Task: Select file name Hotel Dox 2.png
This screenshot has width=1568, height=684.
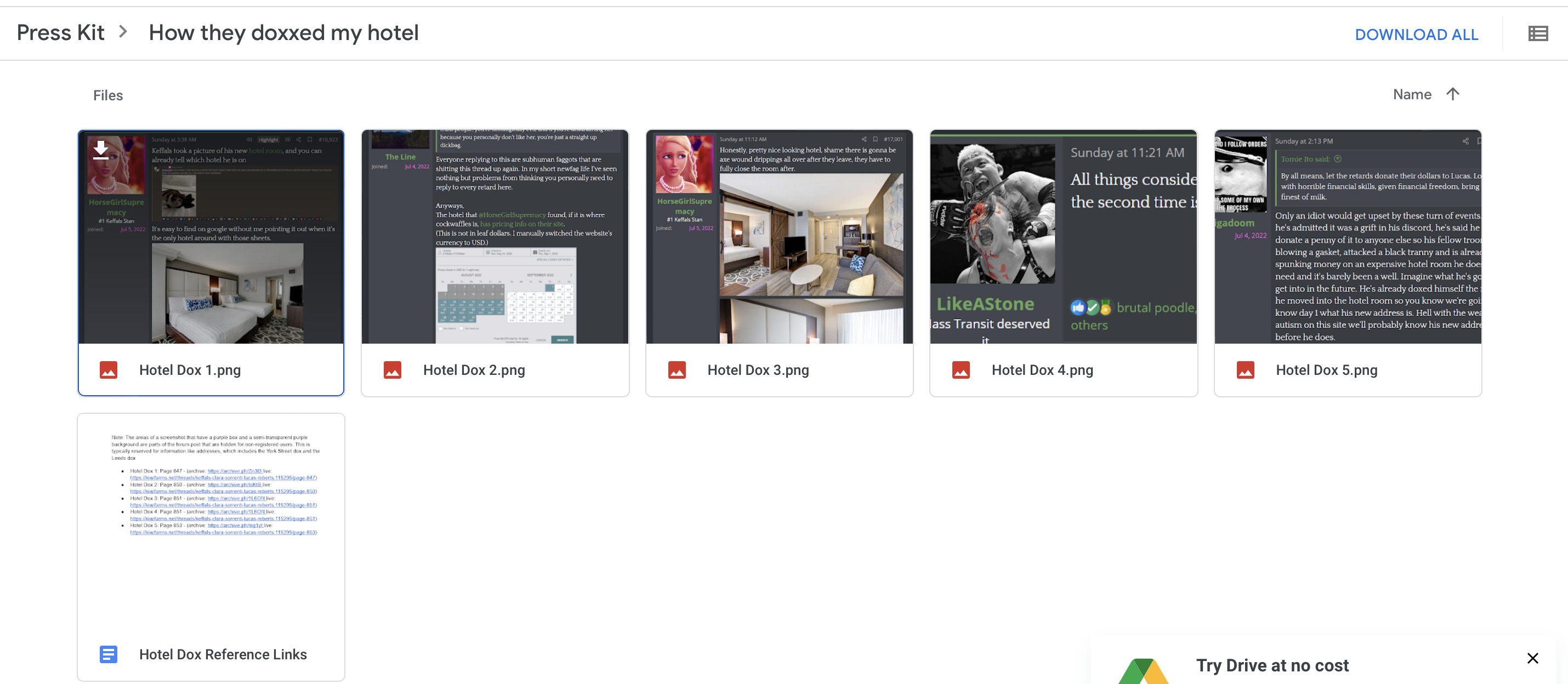Action: tap(474, 370)
